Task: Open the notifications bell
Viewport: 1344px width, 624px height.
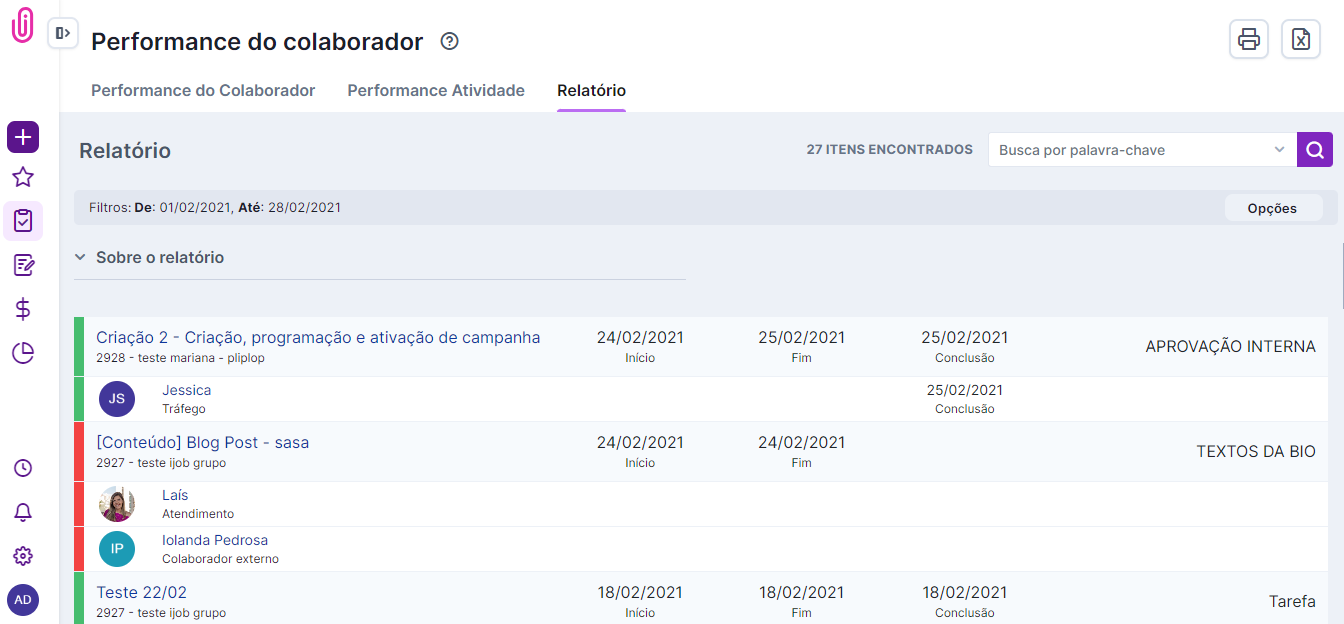Action: click(x=23, y=512)
